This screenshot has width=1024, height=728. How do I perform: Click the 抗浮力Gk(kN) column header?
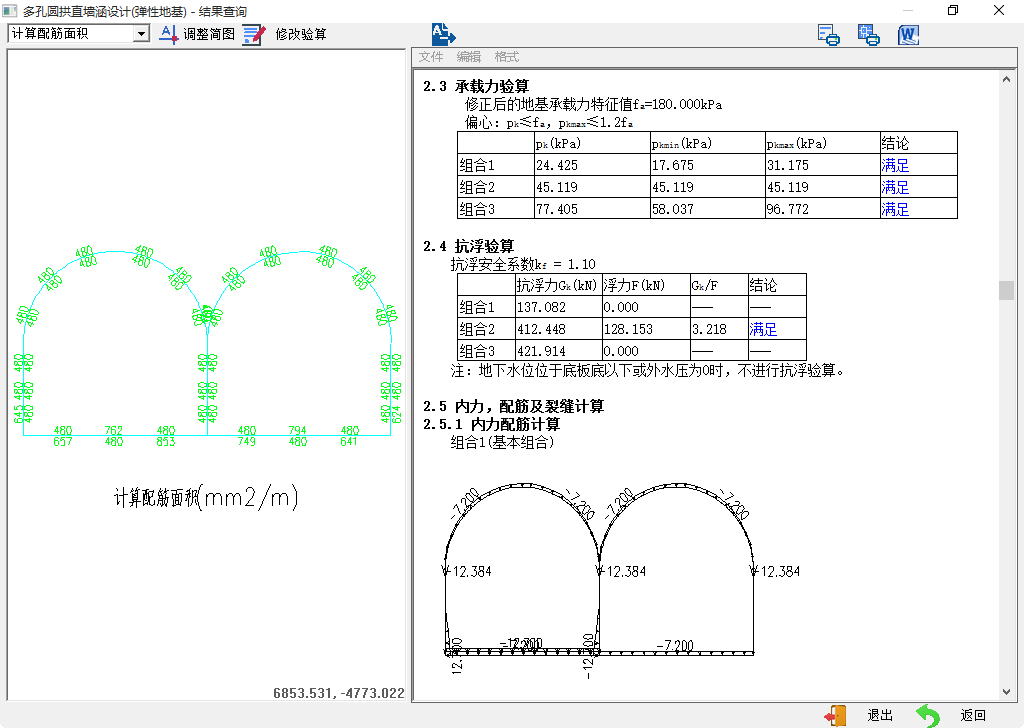(557, 285)
